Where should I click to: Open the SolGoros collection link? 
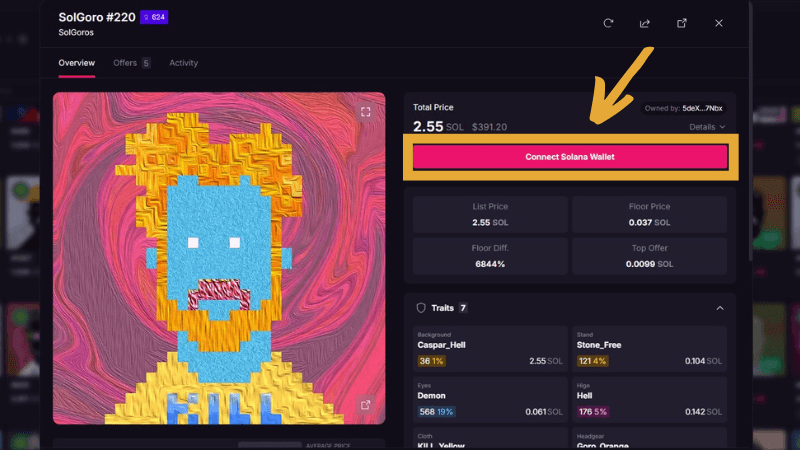coord(76,32)
